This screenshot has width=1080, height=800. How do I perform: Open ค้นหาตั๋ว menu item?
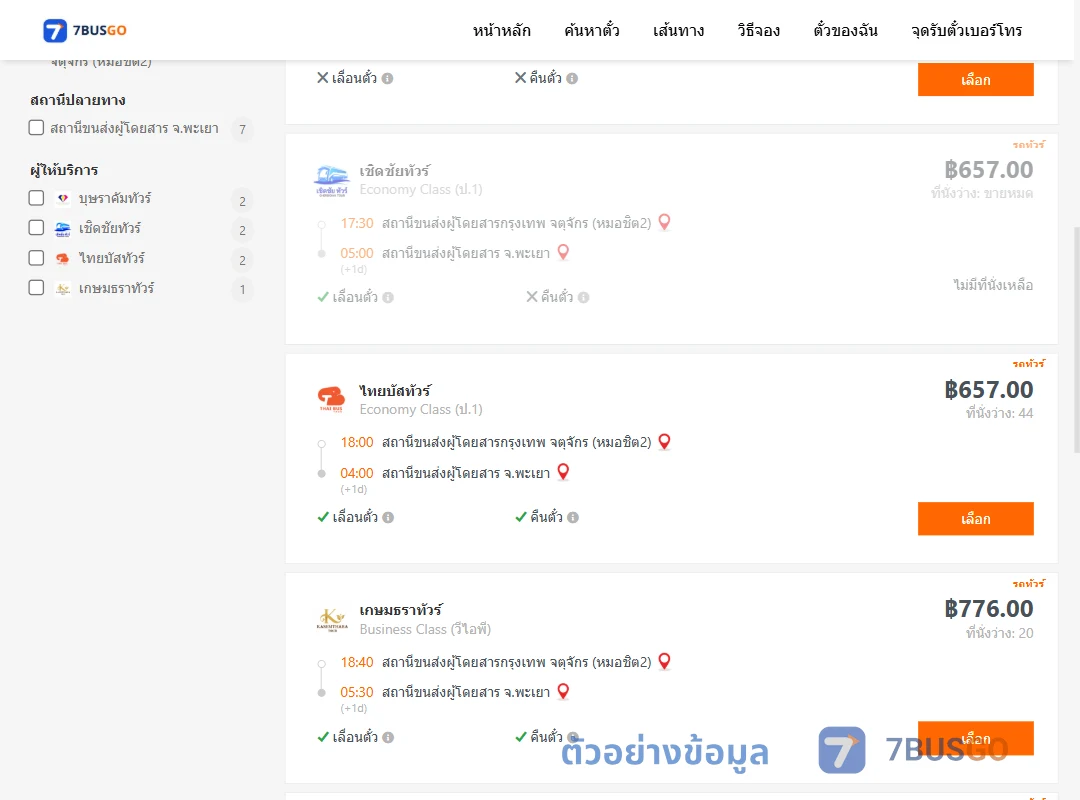592,30
